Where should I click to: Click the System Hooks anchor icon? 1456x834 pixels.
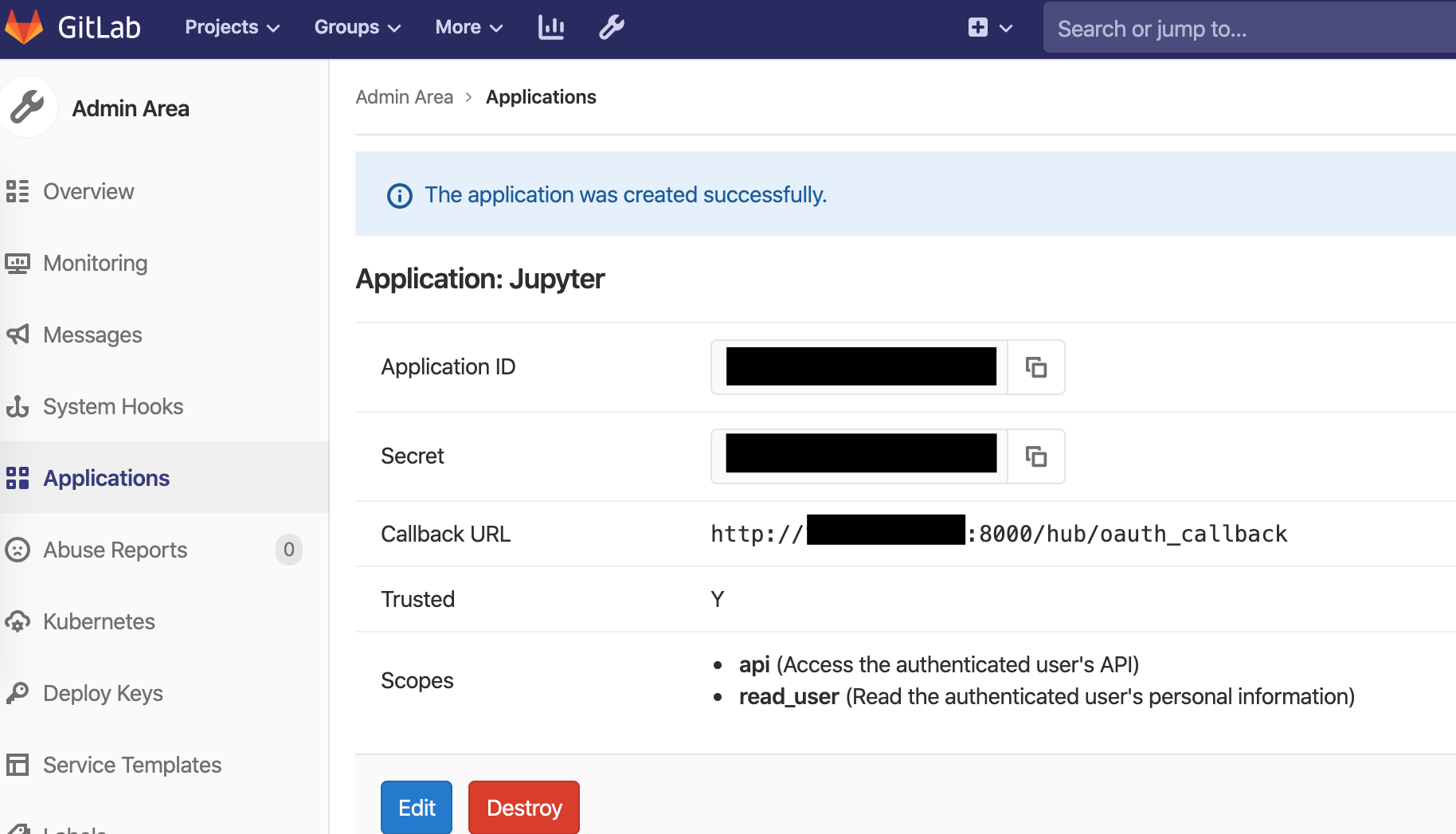tap(18, 406)
